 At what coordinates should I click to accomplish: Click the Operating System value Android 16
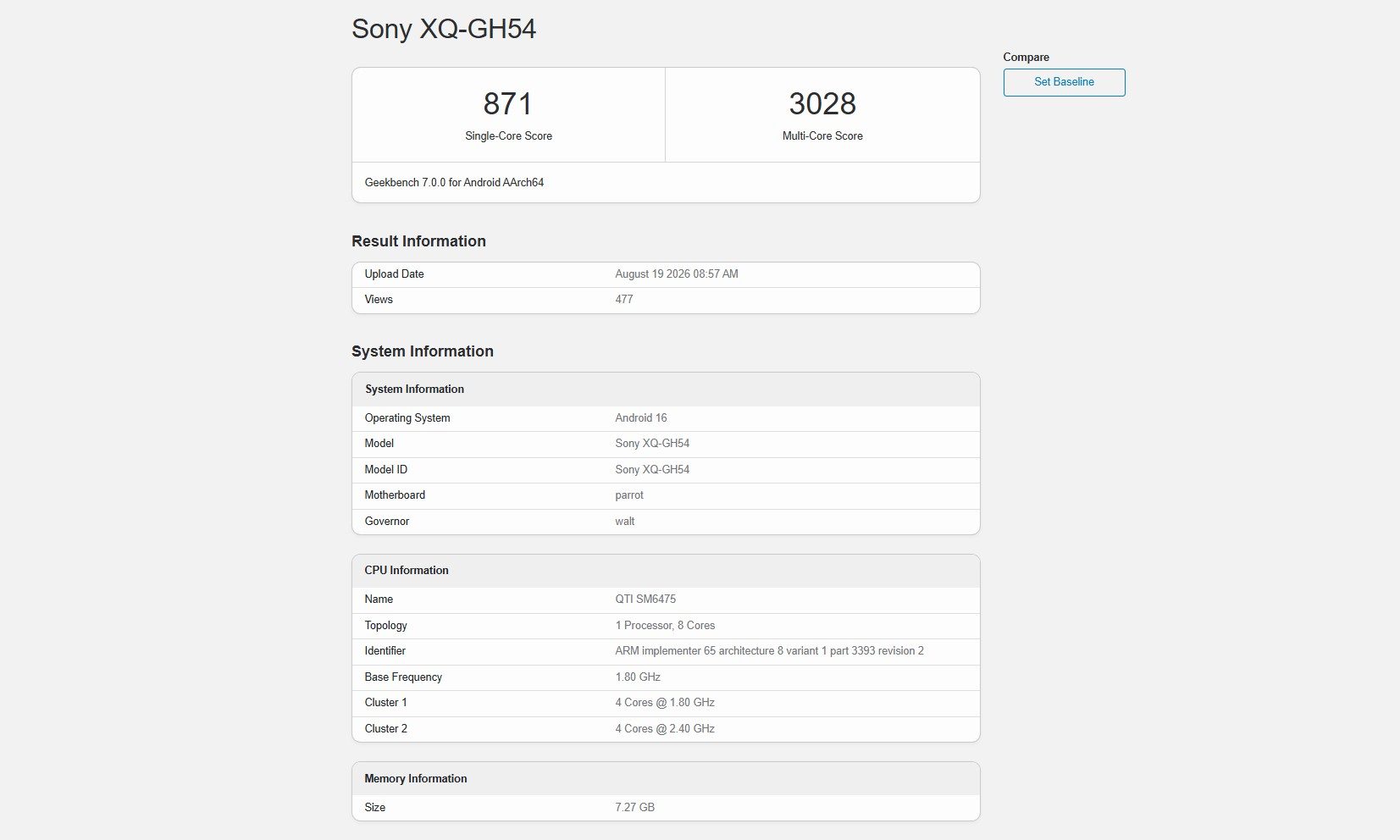[641, 418]
